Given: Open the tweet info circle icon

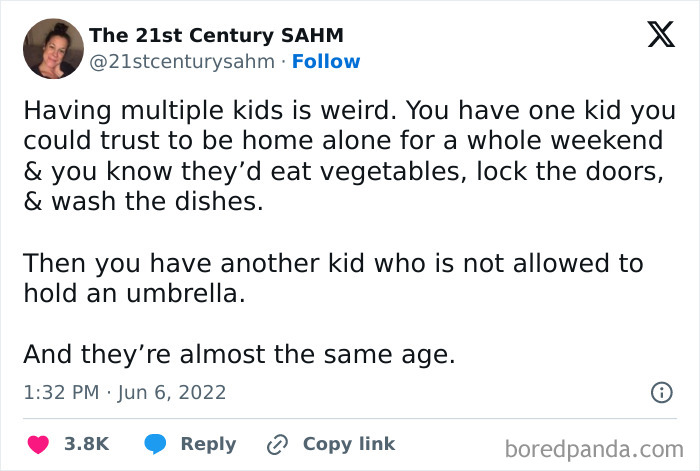Looking at the screenshot, I should [x=661, y=393].
